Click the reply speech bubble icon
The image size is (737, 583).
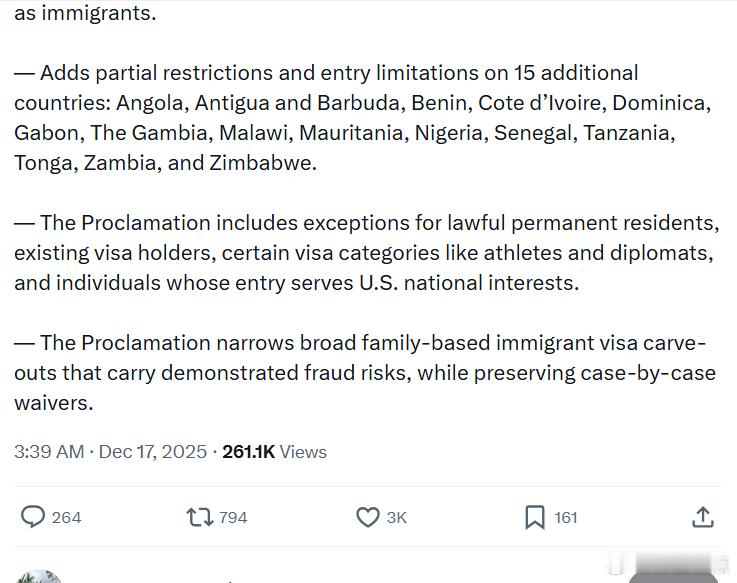pyautogui.click(x=33, y=517)
